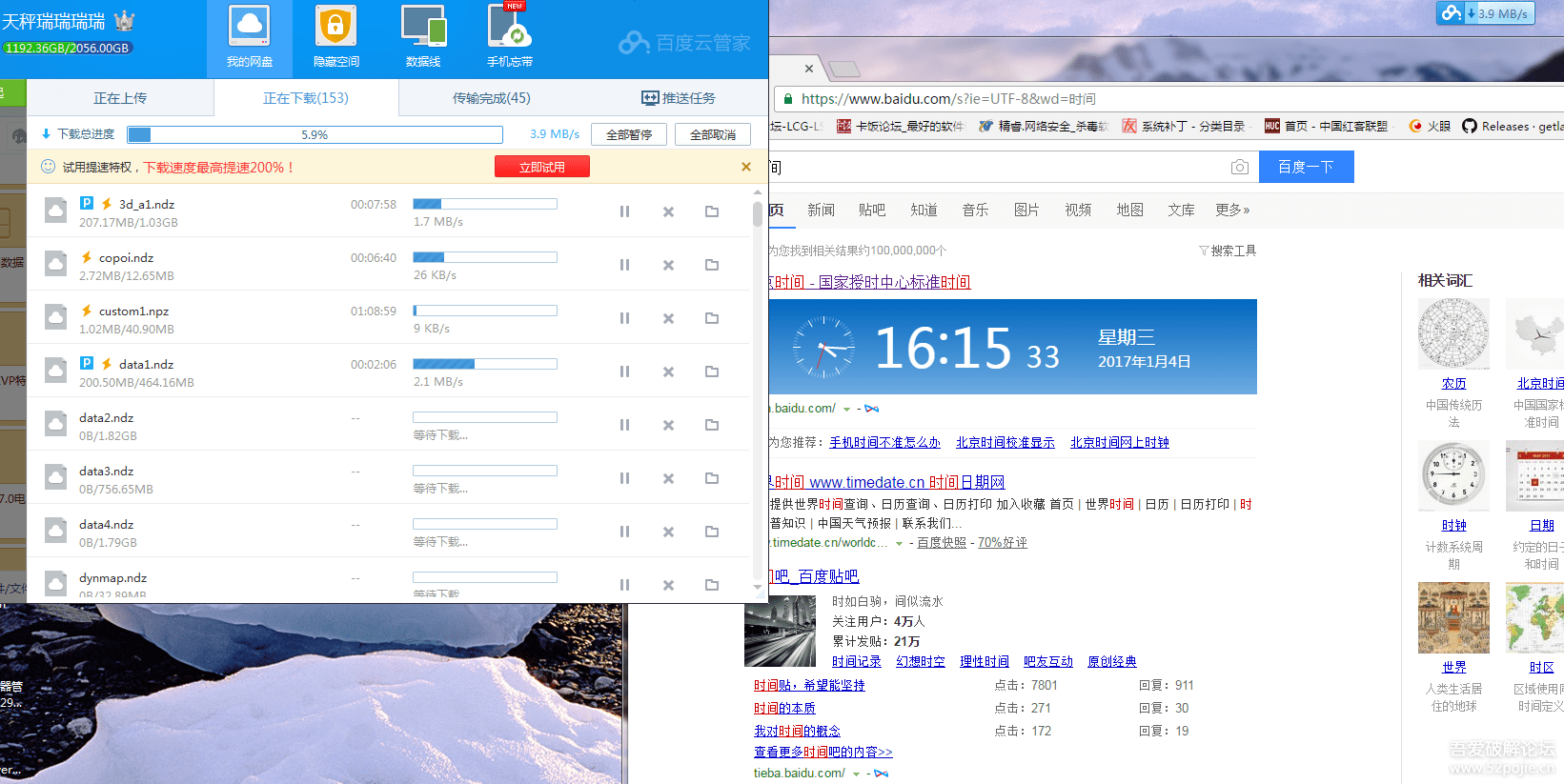Open 推送任务 tab
Screen dimensions: 1564x784
click(x=678, y=98)
